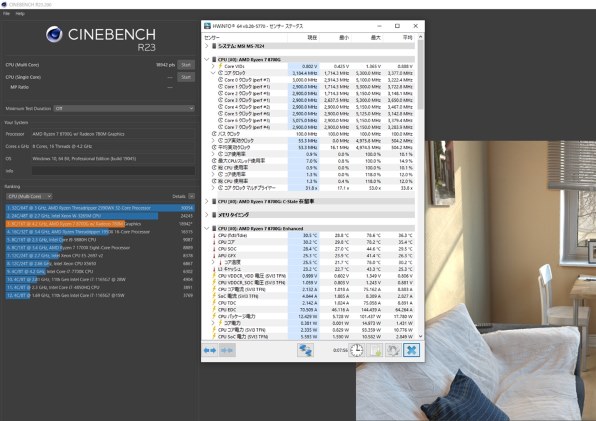596x421 pixels.
Task: Select the orange Ryzen 7 8700G ranking entry
Action: click(x=100, y=224)
